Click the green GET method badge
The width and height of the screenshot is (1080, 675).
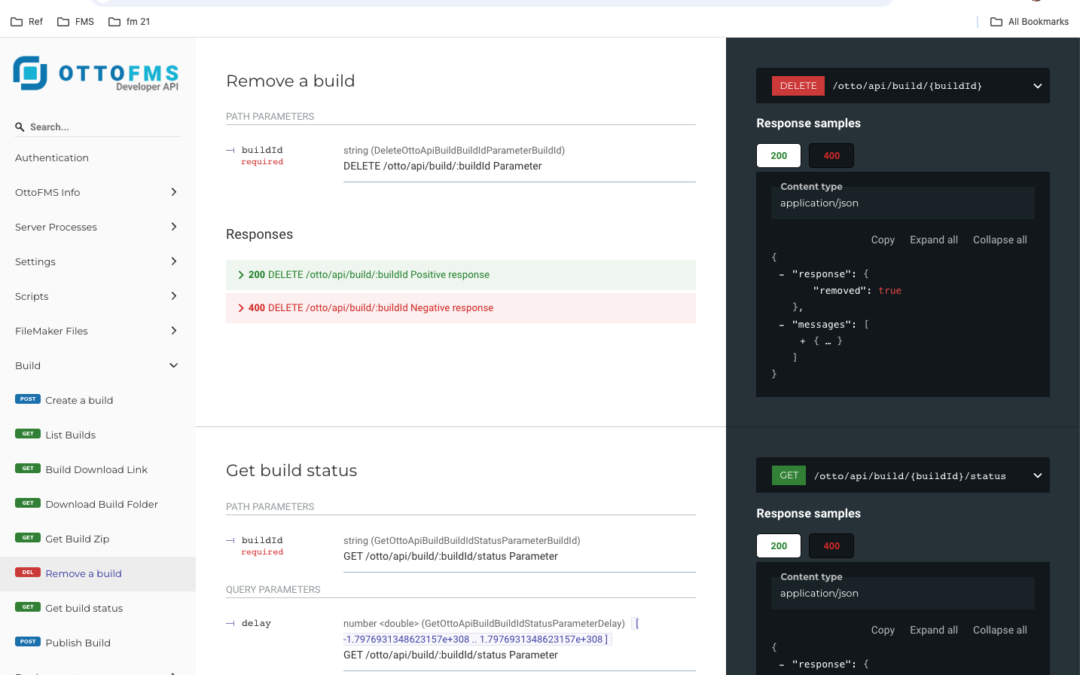(789, 475)
